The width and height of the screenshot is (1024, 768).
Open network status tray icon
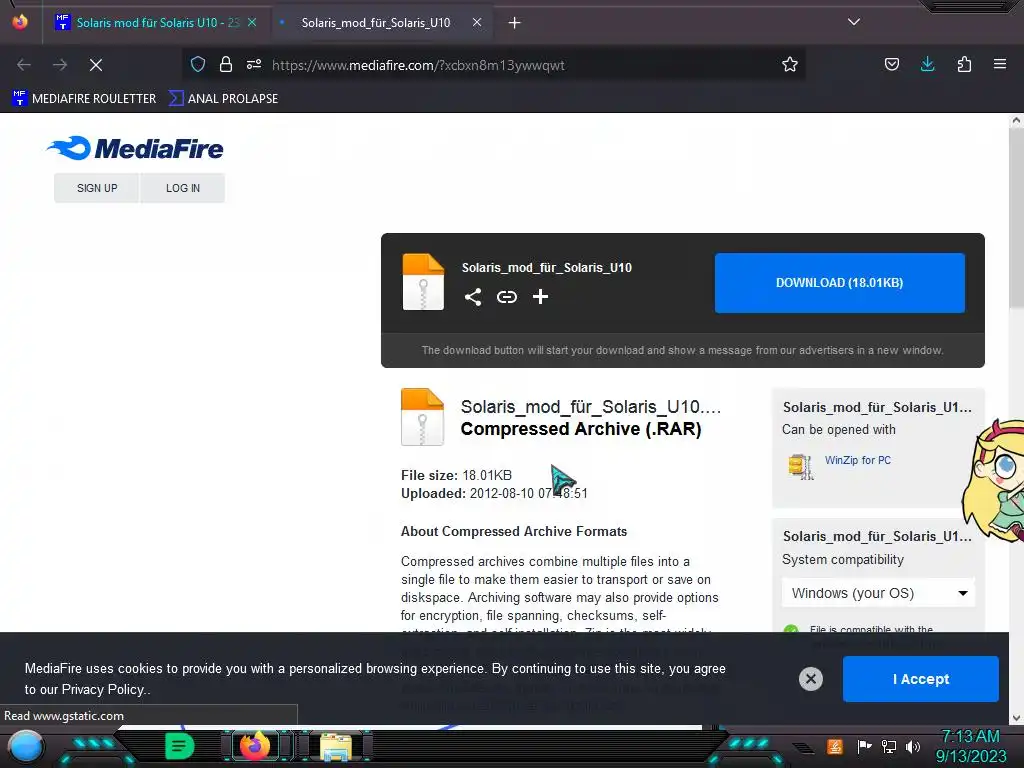point(889,746)
